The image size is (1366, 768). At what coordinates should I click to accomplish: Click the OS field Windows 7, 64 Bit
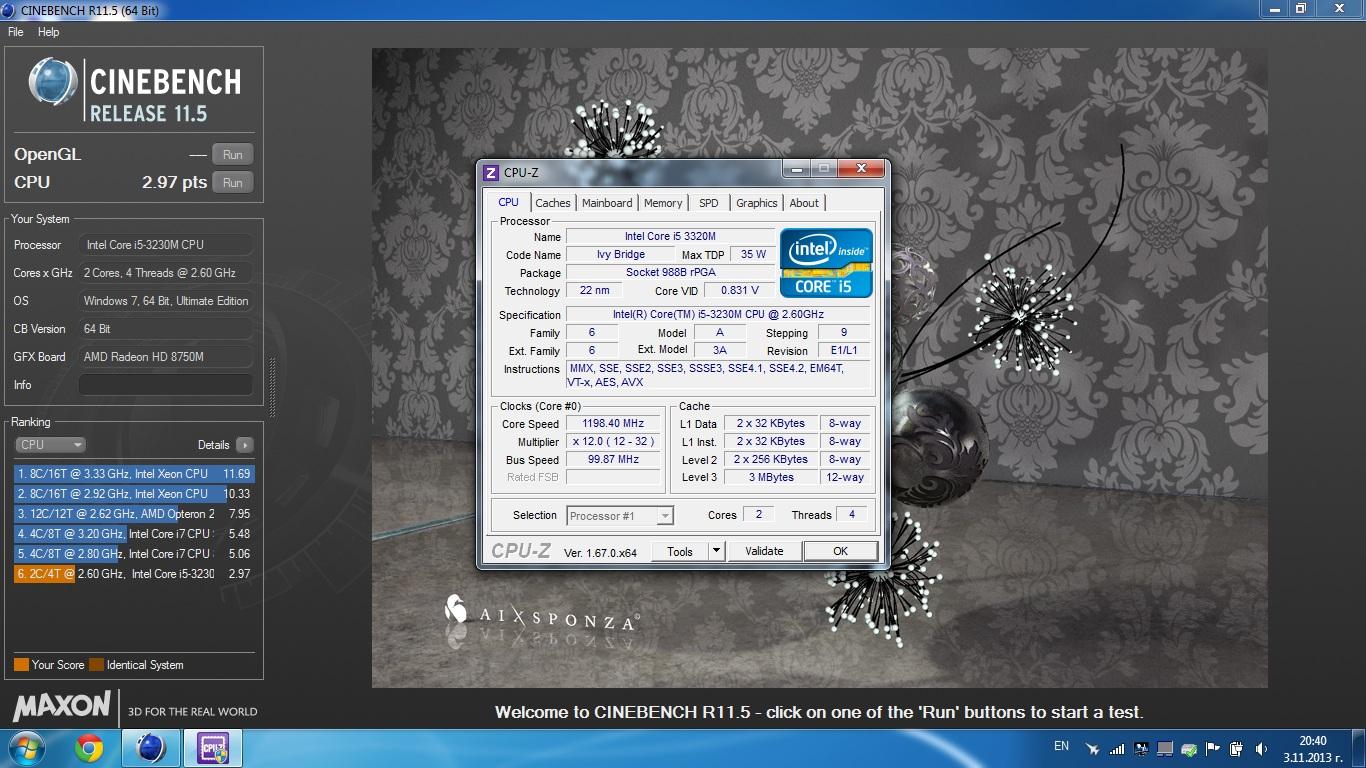point(166,301)
